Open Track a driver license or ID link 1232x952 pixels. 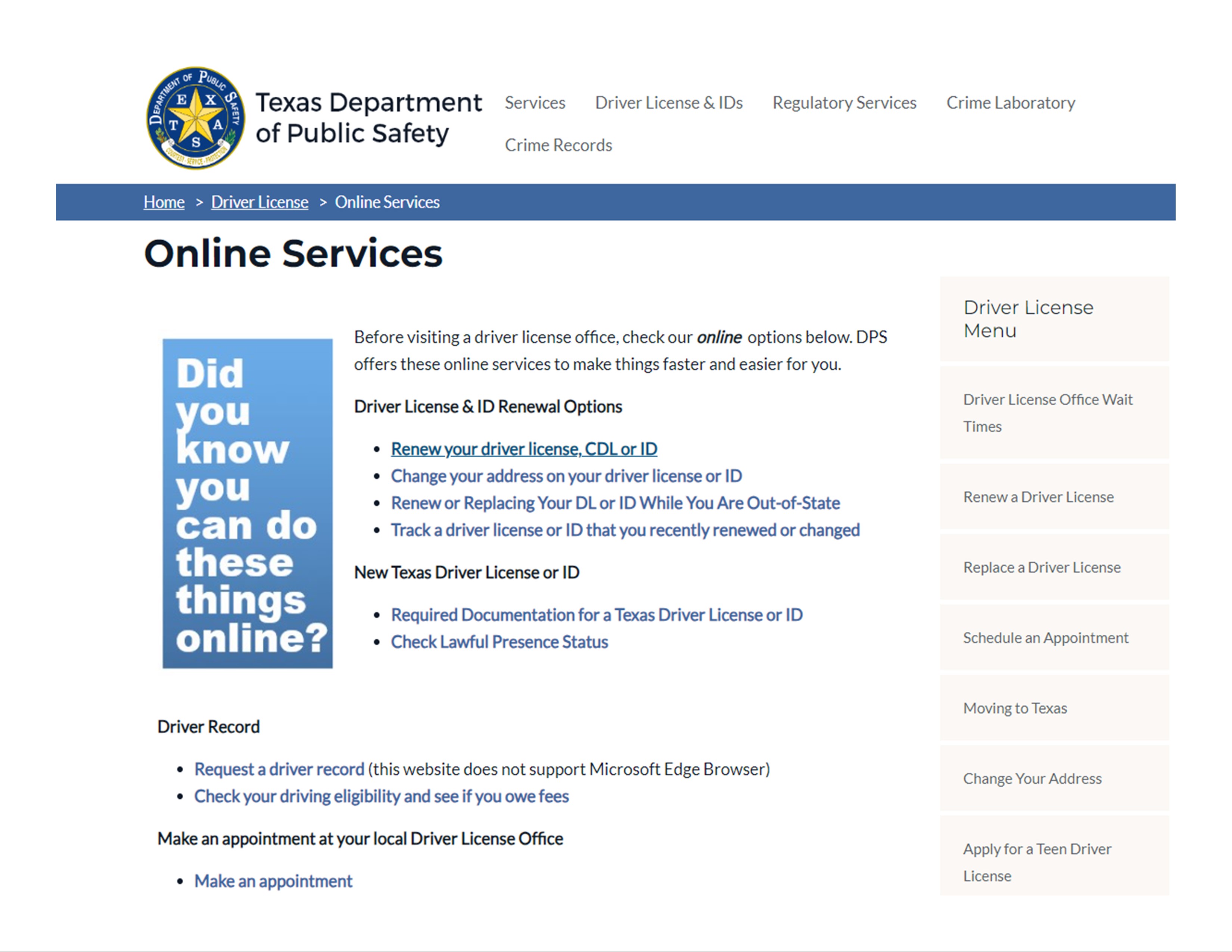[x=625, y=530]
